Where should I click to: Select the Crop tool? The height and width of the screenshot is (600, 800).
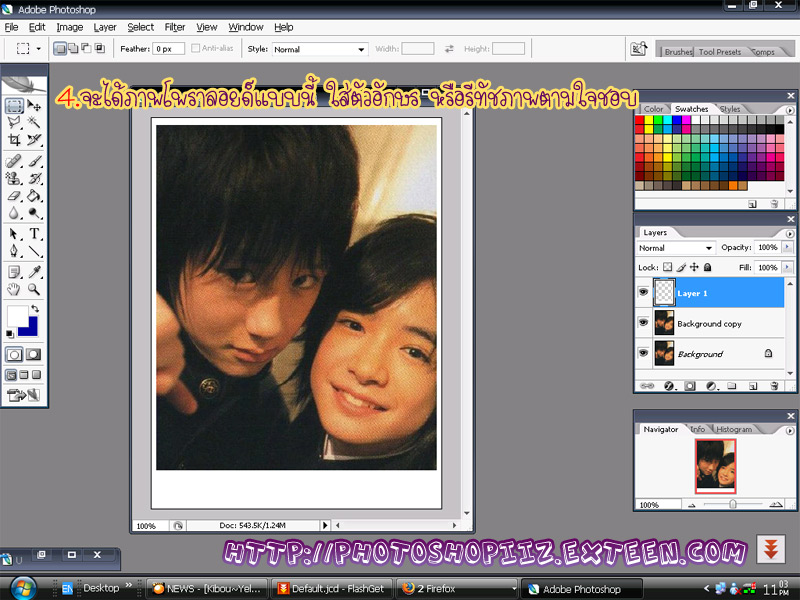14,140
